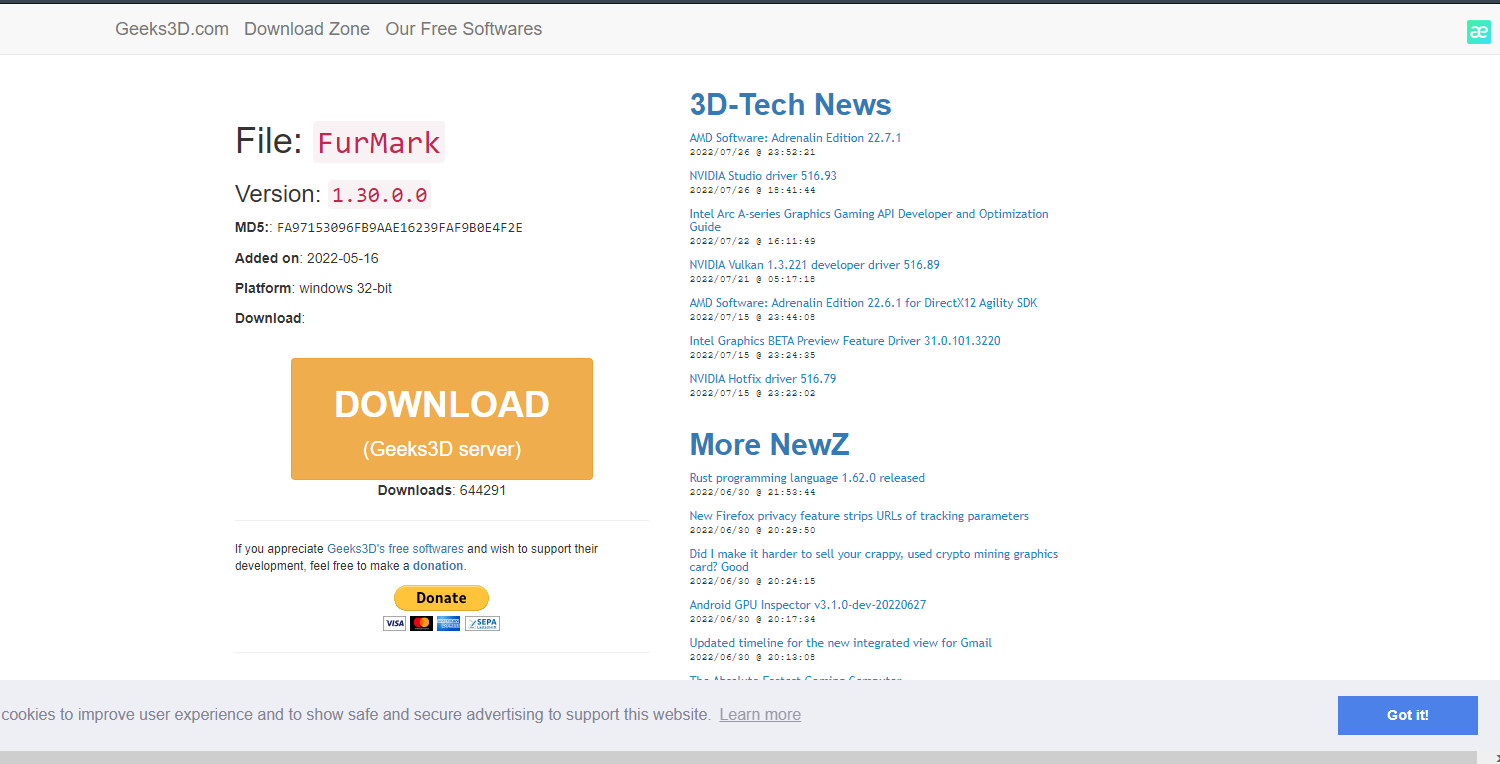
Task: Click the American Express card icon
Action: coord(448,623)
